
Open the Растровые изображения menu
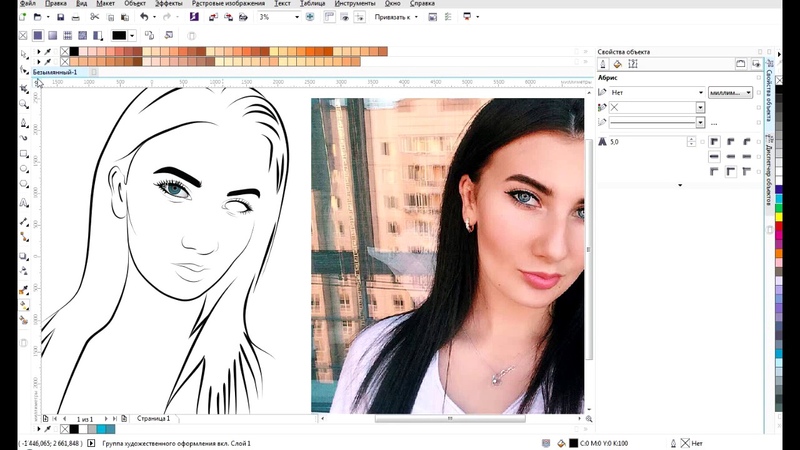click(228, 3)
